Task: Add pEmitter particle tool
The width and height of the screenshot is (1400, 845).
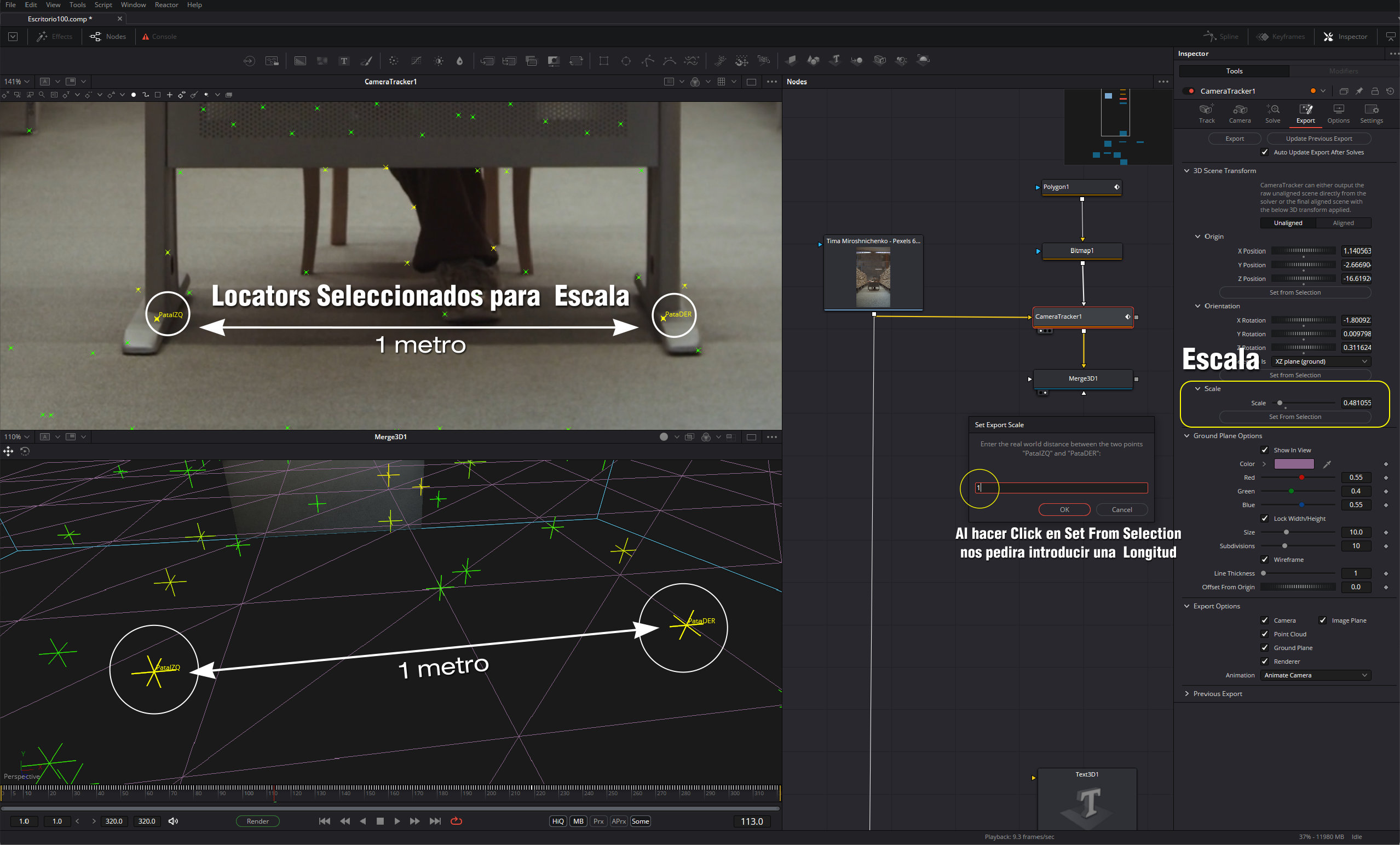Action: [720, 61]
